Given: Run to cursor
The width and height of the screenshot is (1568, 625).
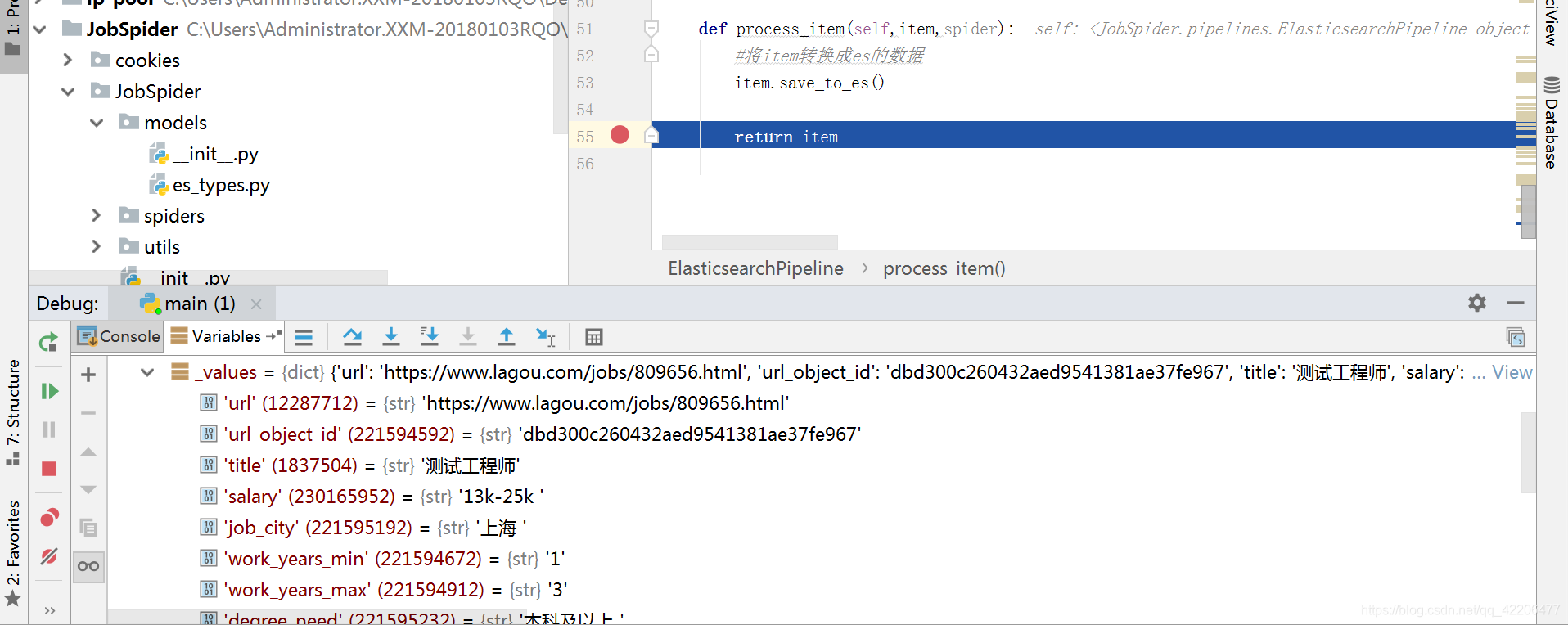Looking at the screenshot, I should pos(545,337).
